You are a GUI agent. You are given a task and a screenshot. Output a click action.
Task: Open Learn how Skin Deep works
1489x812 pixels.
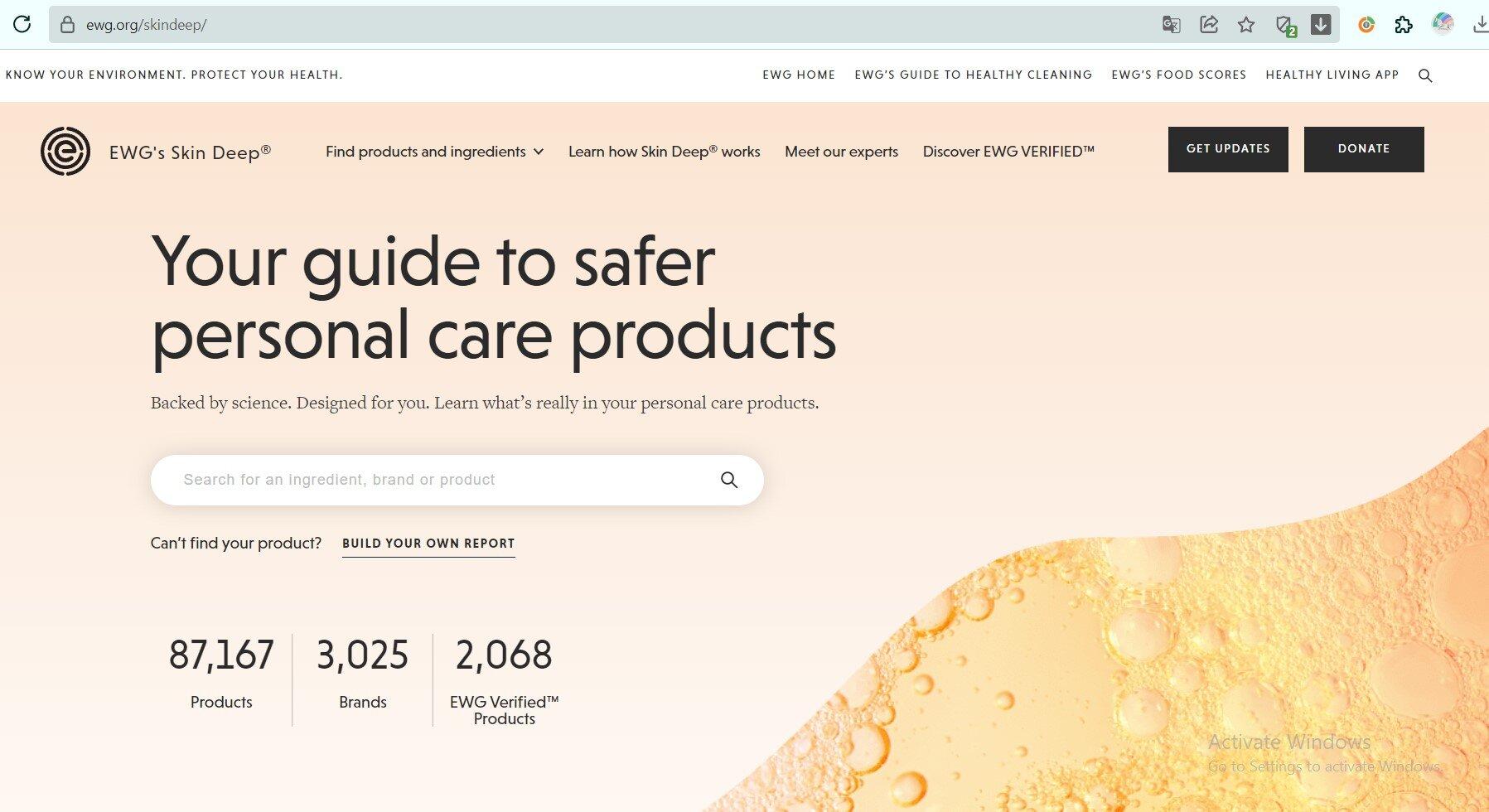(664, 152)
